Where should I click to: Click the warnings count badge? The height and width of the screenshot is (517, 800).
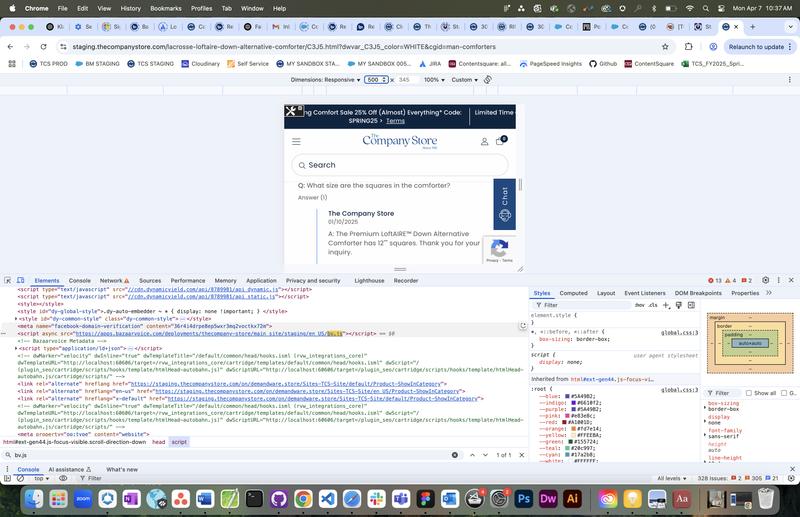[x=731, y=280]
